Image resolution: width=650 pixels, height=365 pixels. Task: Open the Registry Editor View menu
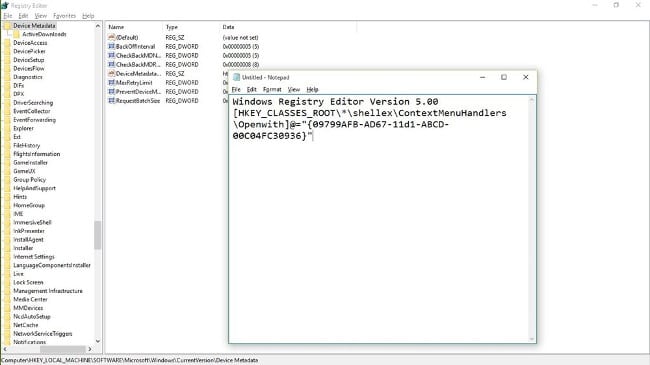41,16
